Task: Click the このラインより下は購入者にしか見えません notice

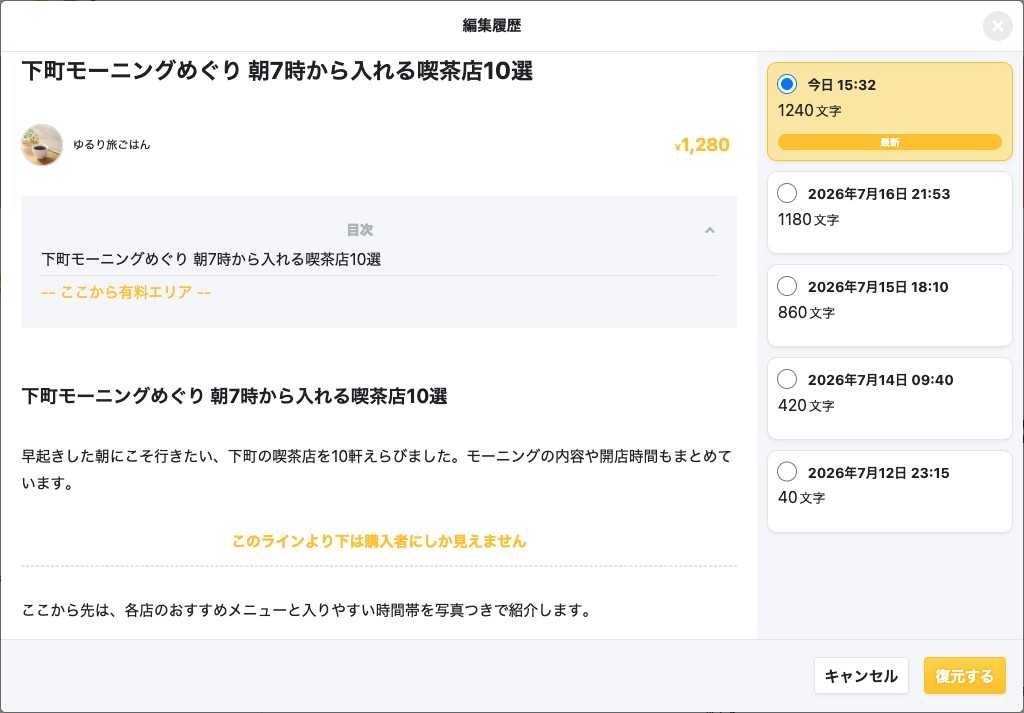Action: 379,541
